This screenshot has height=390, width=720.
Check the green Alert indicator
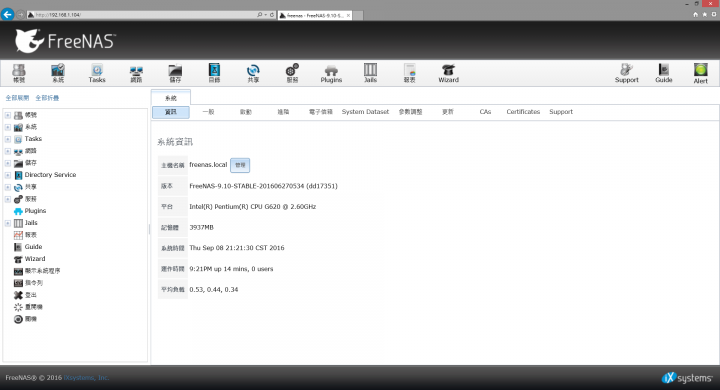point(701,73)
